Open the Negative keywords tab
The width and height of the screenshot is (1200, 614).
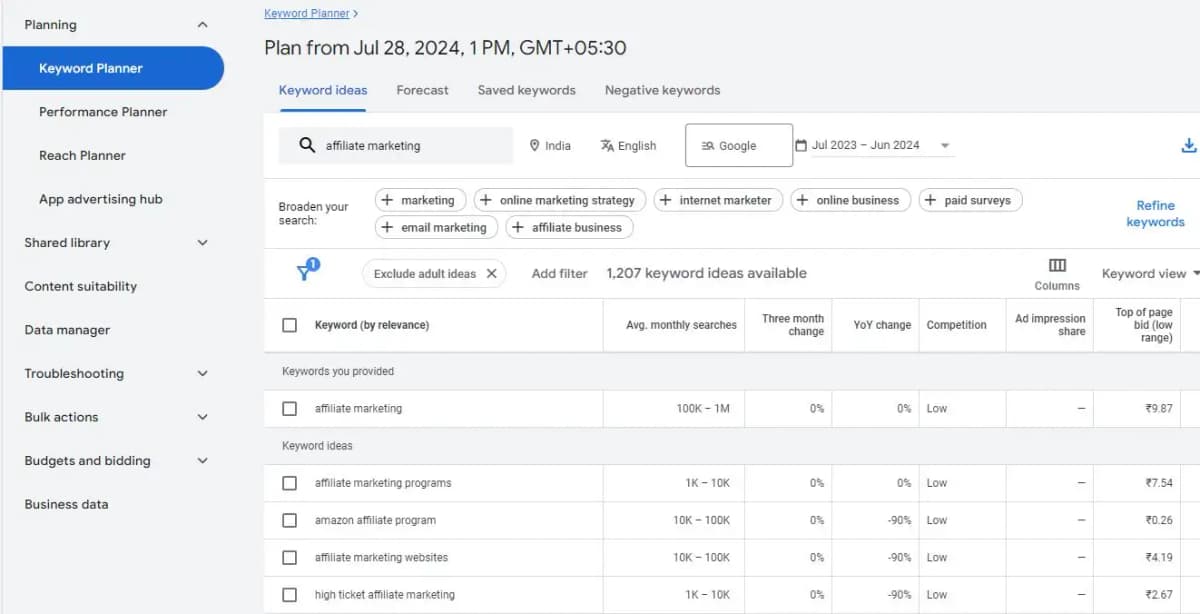[662, 90]
